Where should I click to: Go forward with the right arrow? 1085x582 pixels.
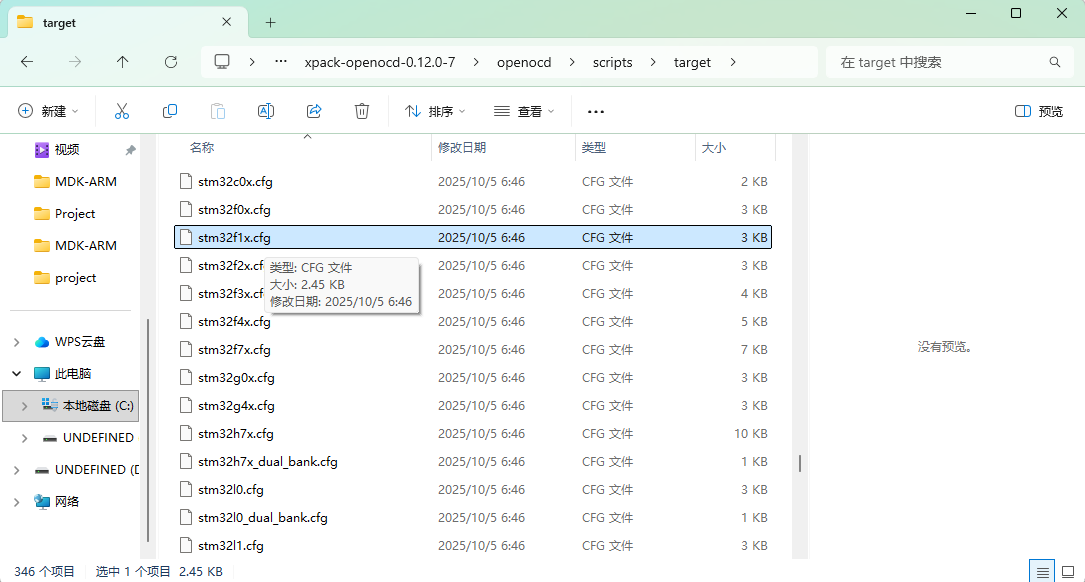tap(75, 62)
